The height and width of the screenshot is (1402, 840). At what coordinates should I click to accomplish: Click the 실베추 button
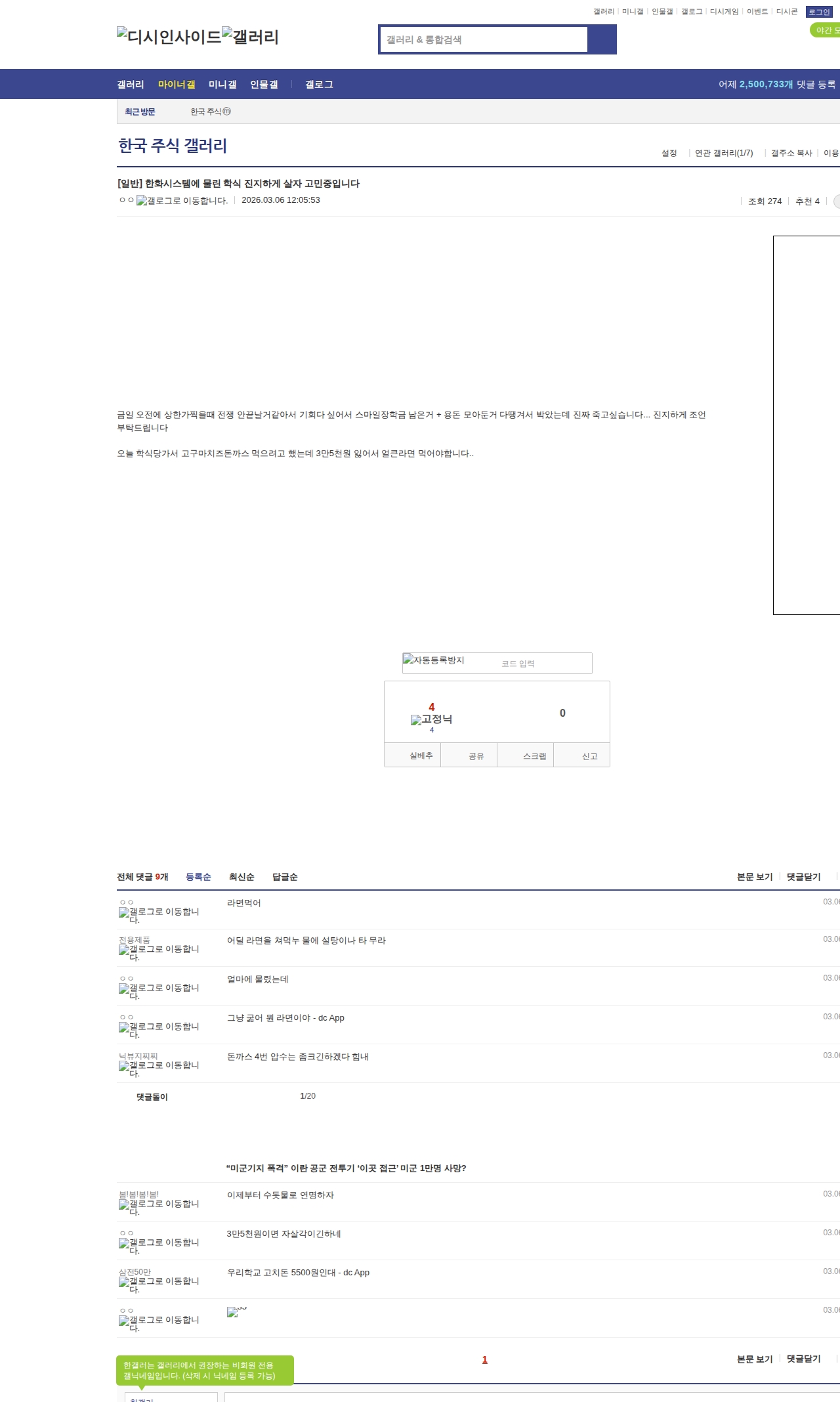coord(413,755)
